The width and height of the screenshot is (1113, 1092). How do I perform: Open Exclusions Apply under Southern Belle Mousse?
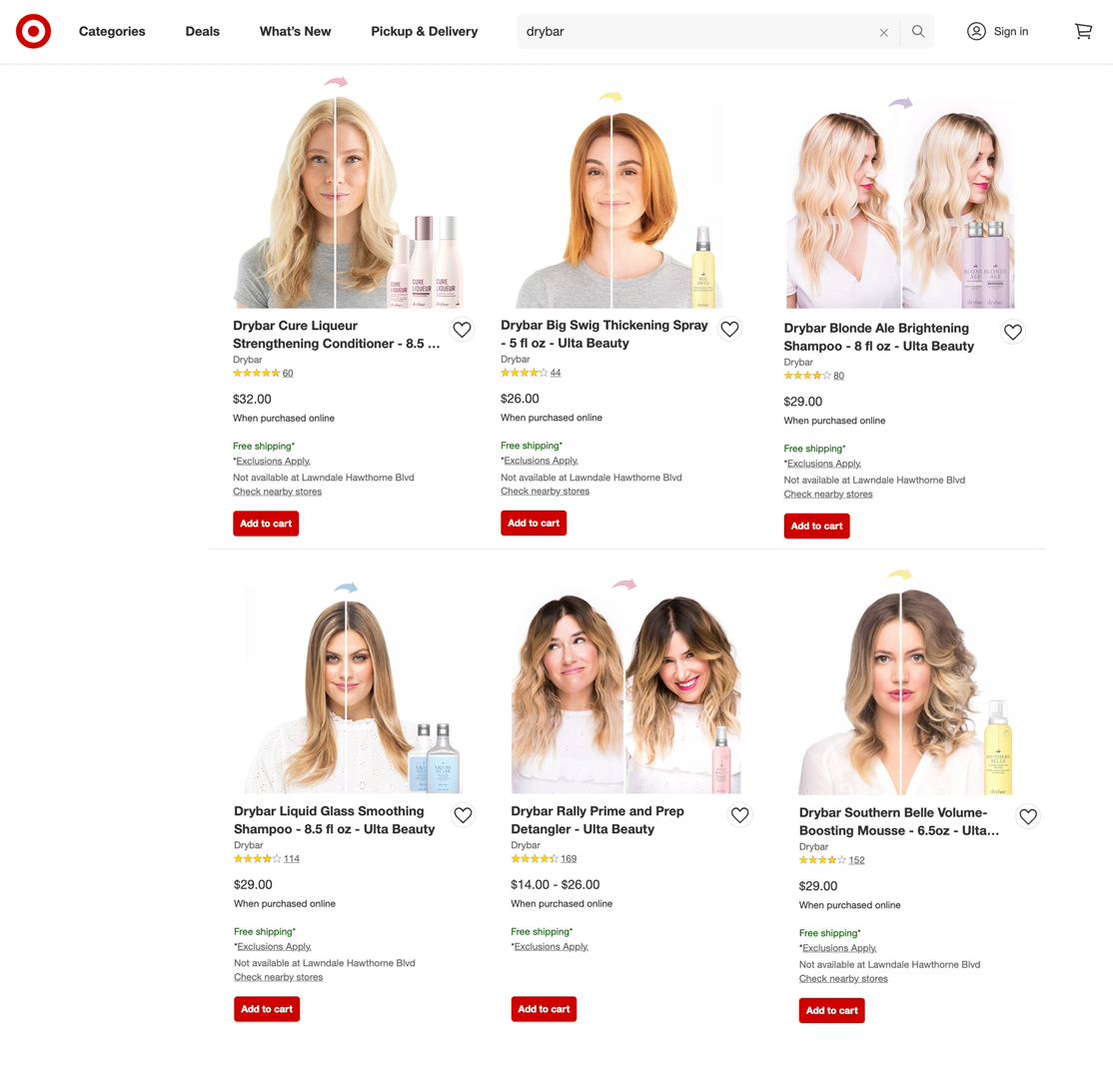(839, 948)
